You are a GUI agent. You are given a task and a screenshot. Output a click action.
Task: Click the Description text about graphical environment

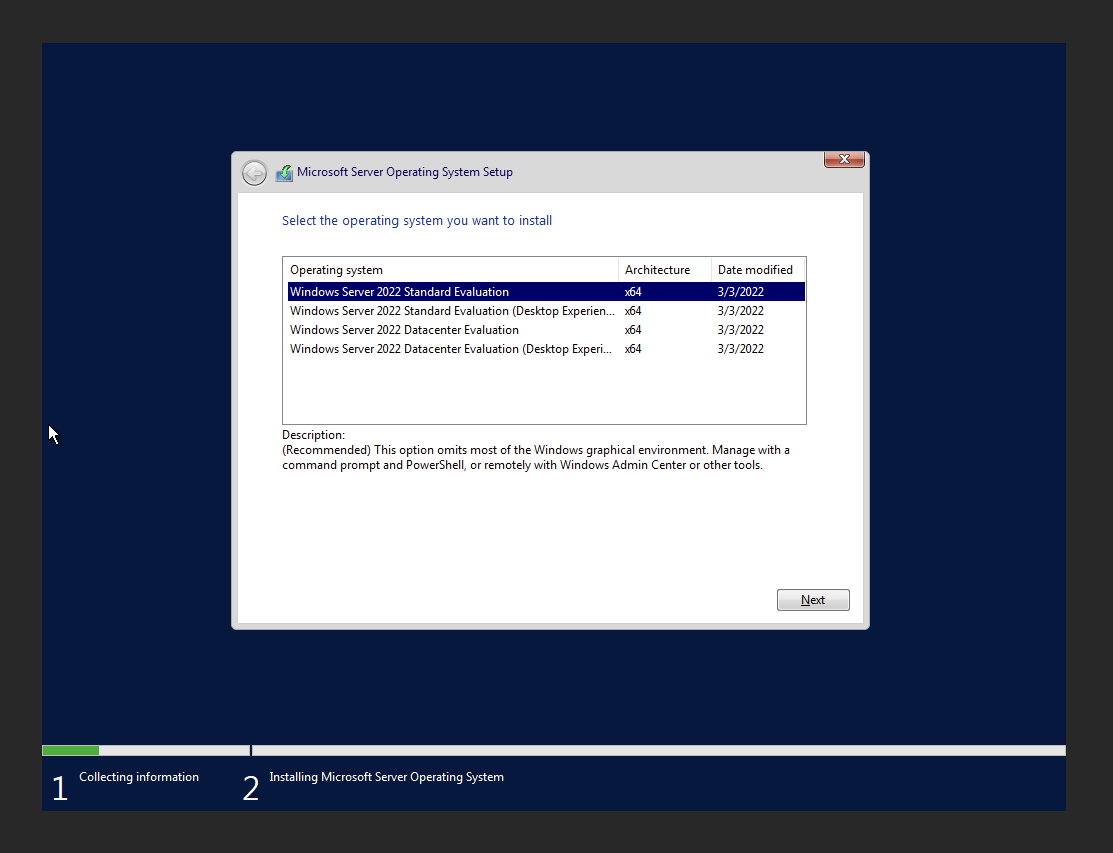pos(536,458)
